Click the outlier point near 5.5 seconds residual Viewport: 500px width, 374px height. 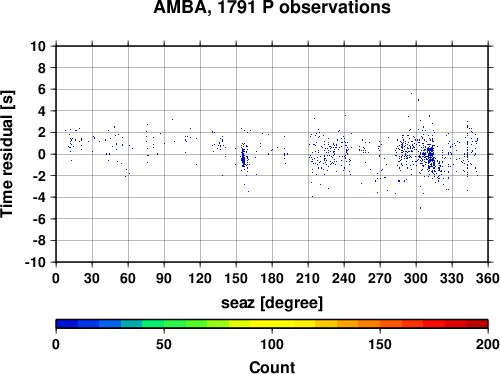411,94
